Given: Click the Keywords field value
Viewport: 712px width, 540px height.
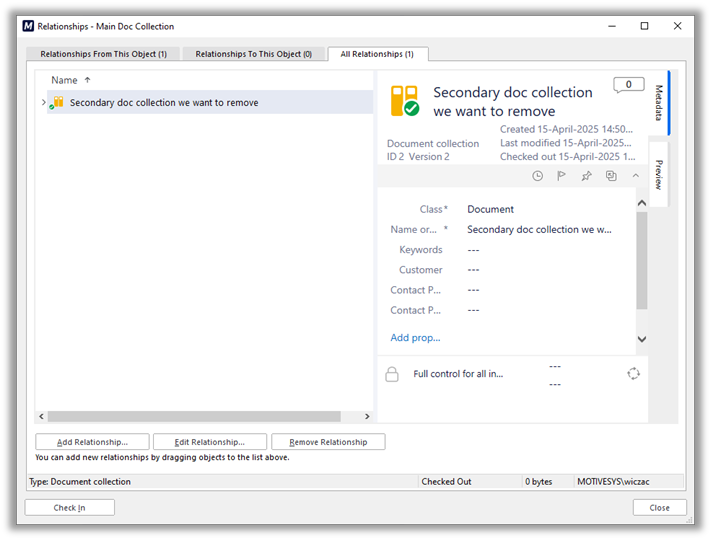Looking at the screenshot, I should 473,250.
